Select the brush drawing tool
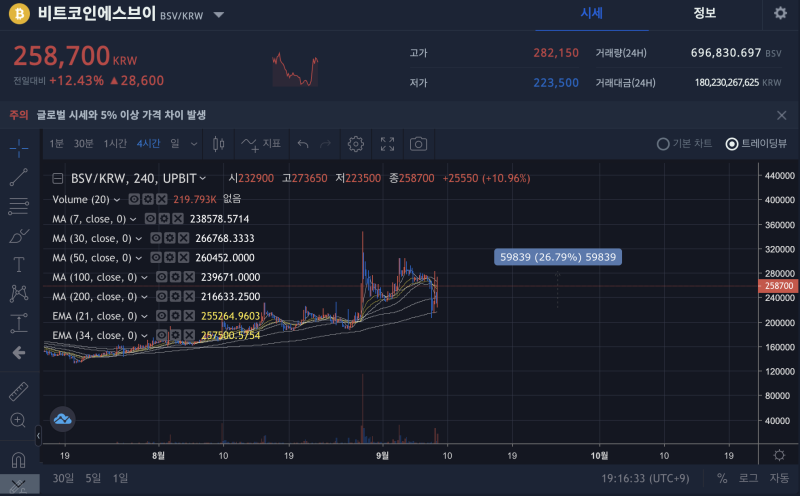The height and width of the screenshot is (496, 800). click(x=19, y=236)
